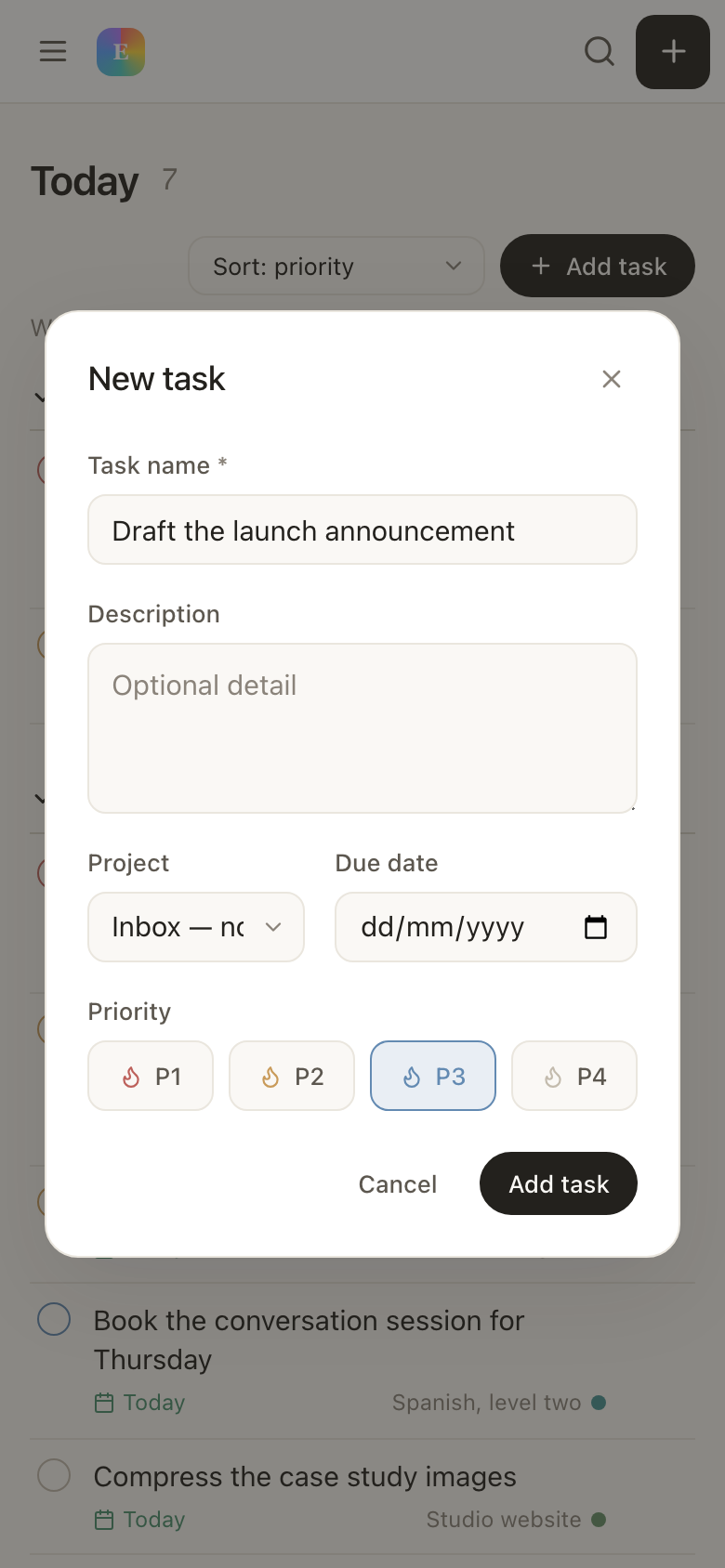Image resolution: width=725 pixels, height=1568 pixels.
Task: Set priority to P4
Action: [574, 1076]
